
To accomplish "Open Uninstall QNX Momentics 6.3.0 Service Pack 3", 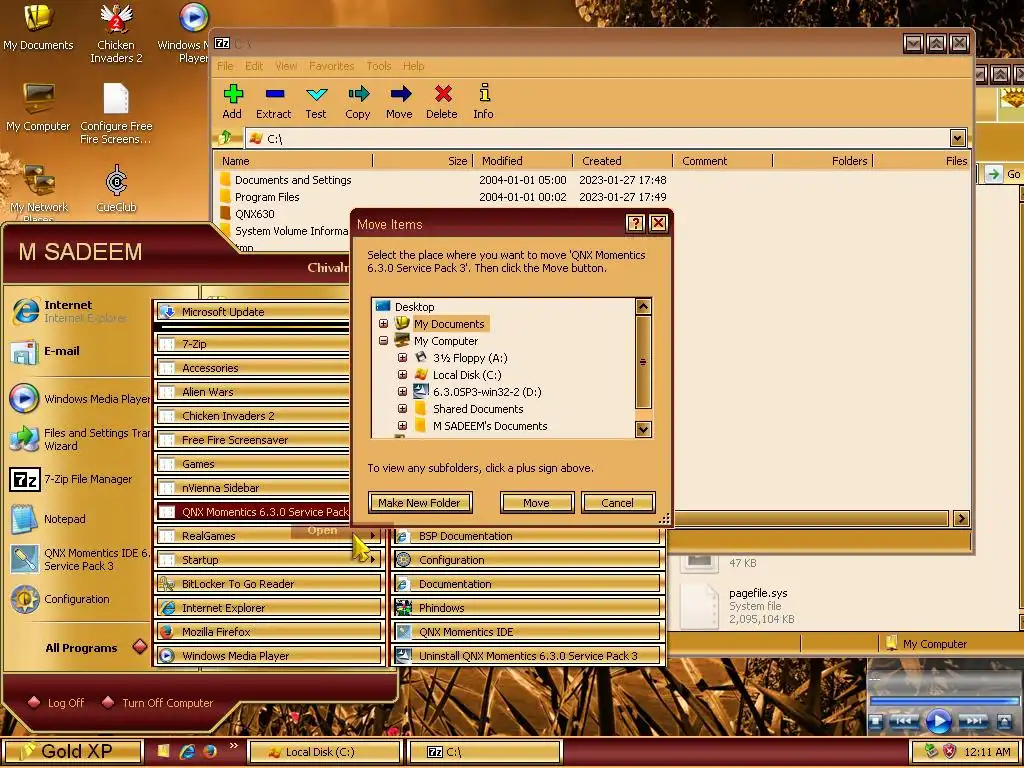I will [528, 656].
